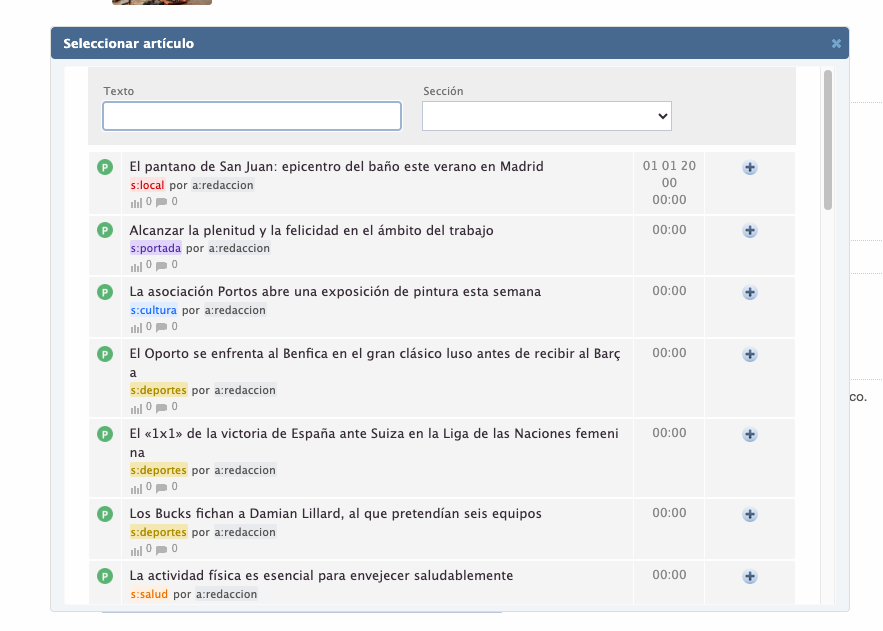The width and height of the screenshot is (883, 631).
Task: Open article title about Bucks and Damian Lillard
Action: (x=335, y=514)
